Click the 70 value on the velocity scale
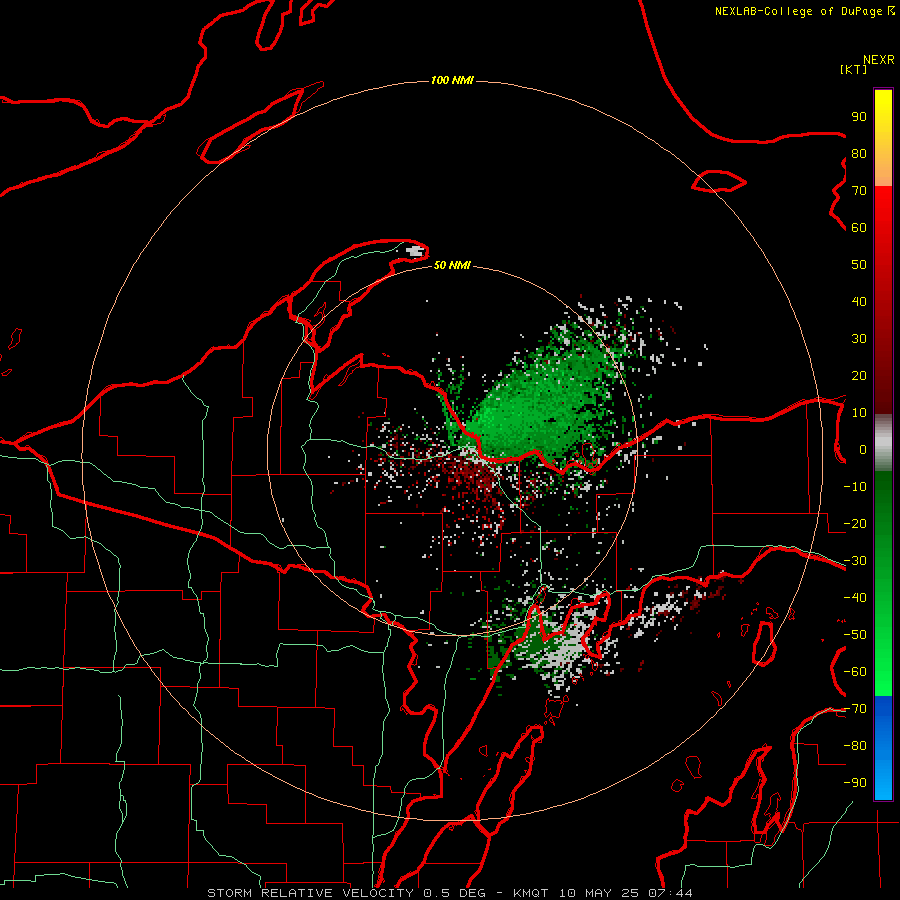900x900 pixels. (x=859, y=191)
